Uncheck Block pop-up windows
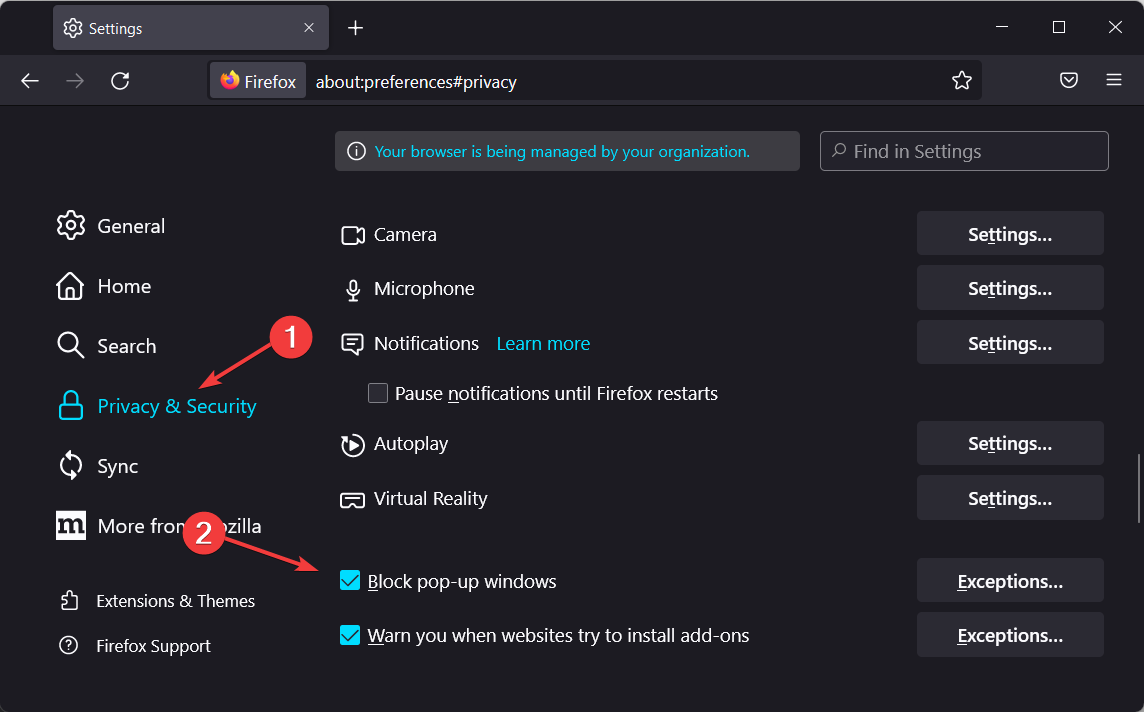1144x712 pixels. point(350,581)
